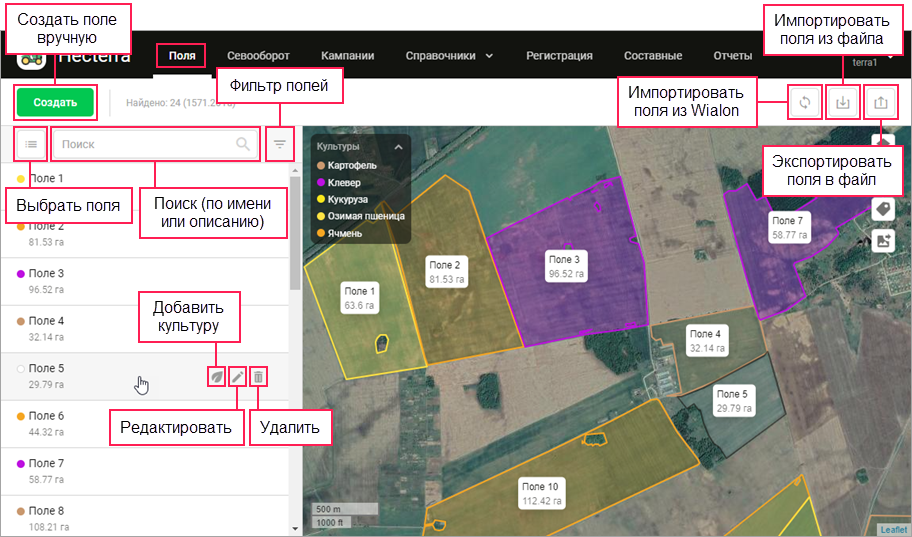Open the field filter icon
The image size is (912, 537).
[280, 144]
